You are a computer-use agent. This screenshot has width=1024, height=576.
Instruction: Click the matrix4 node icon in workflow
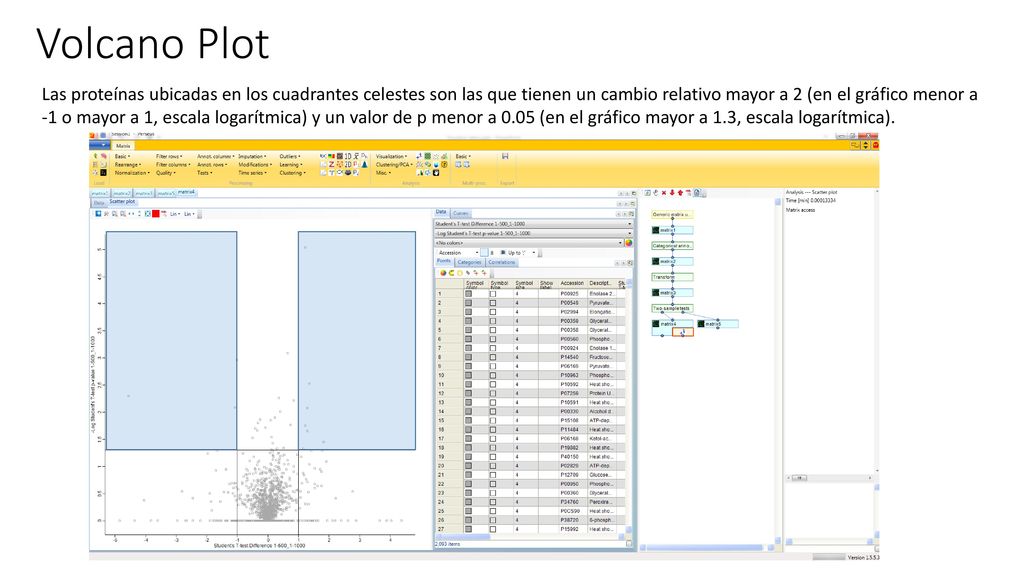coord(656,324)
